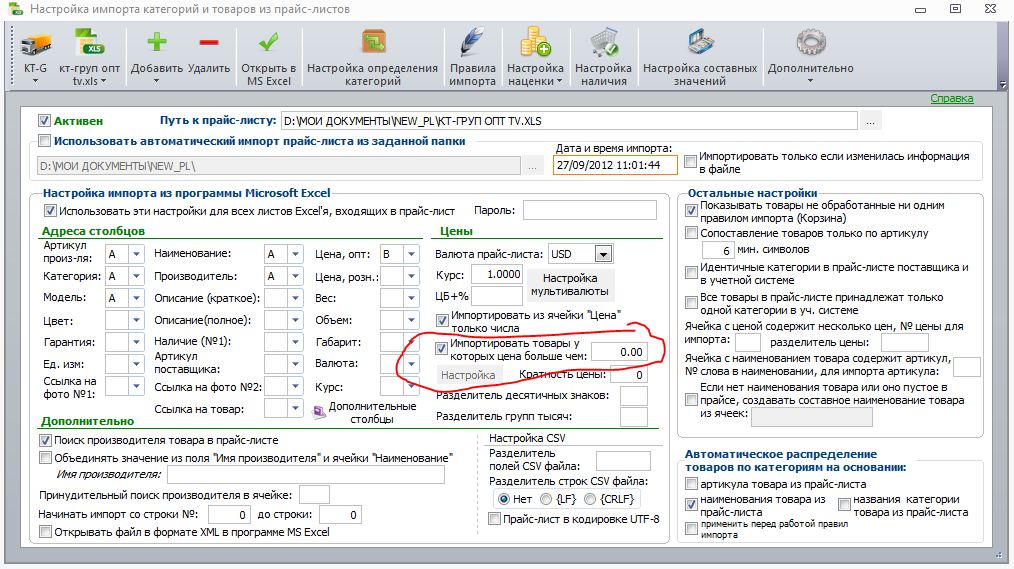Open Правила импорта feather icon
1014x569 pixels.
coord(472,42)
